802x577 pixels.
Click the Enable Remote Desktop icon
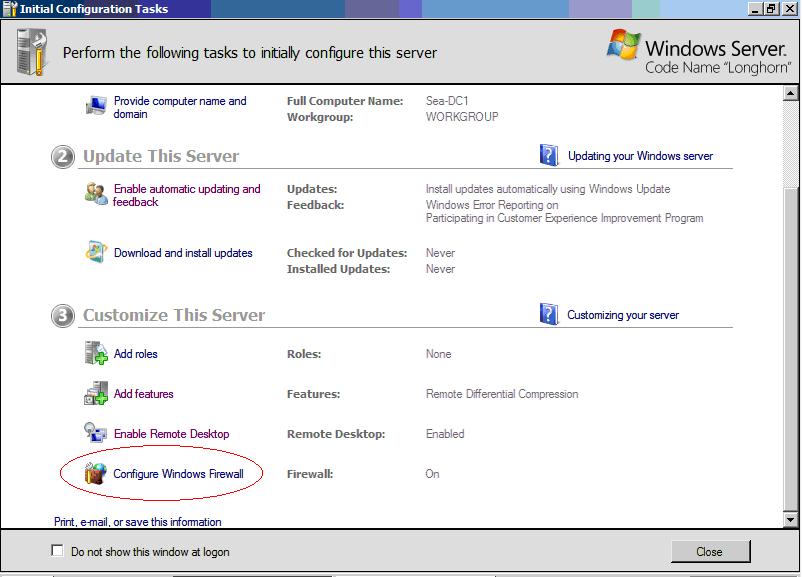(x=97, y=433)
